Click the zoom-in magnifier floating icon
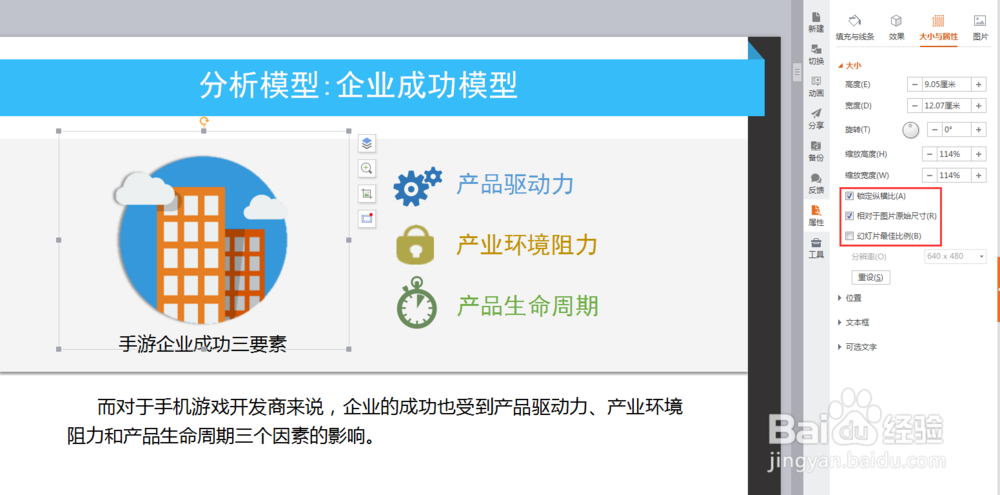1000x495 pixels. pos(367,168)
